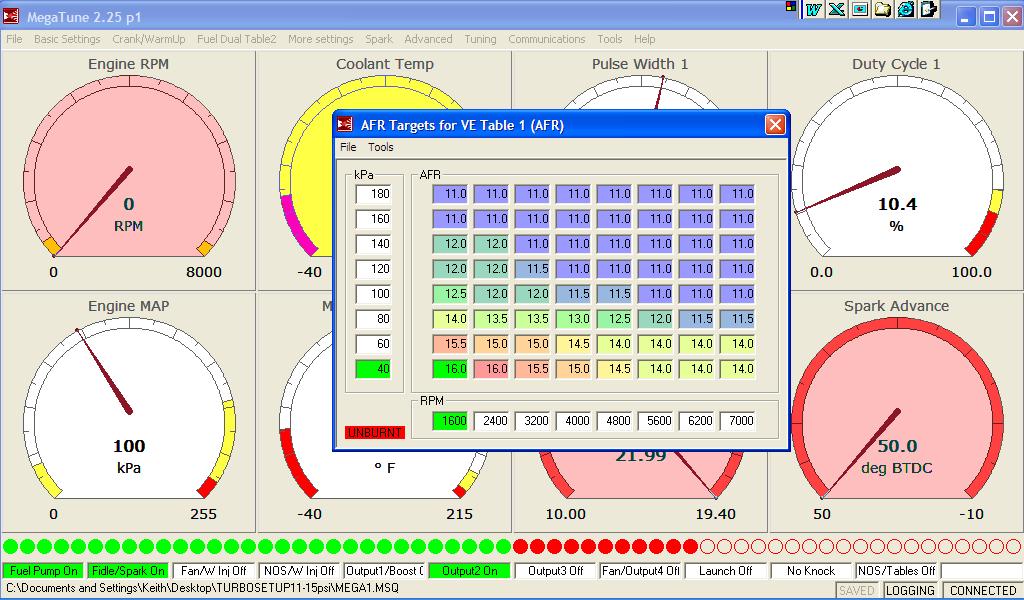Select the 2400 RPM bin field
Viewport: 1024px width, 600px height.
point(491,421)
